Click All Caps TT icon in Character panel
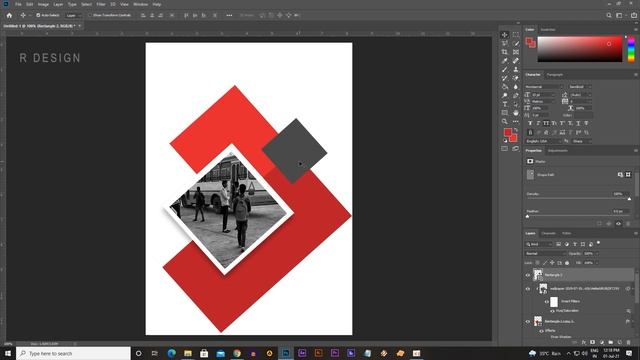 point(546,123)
